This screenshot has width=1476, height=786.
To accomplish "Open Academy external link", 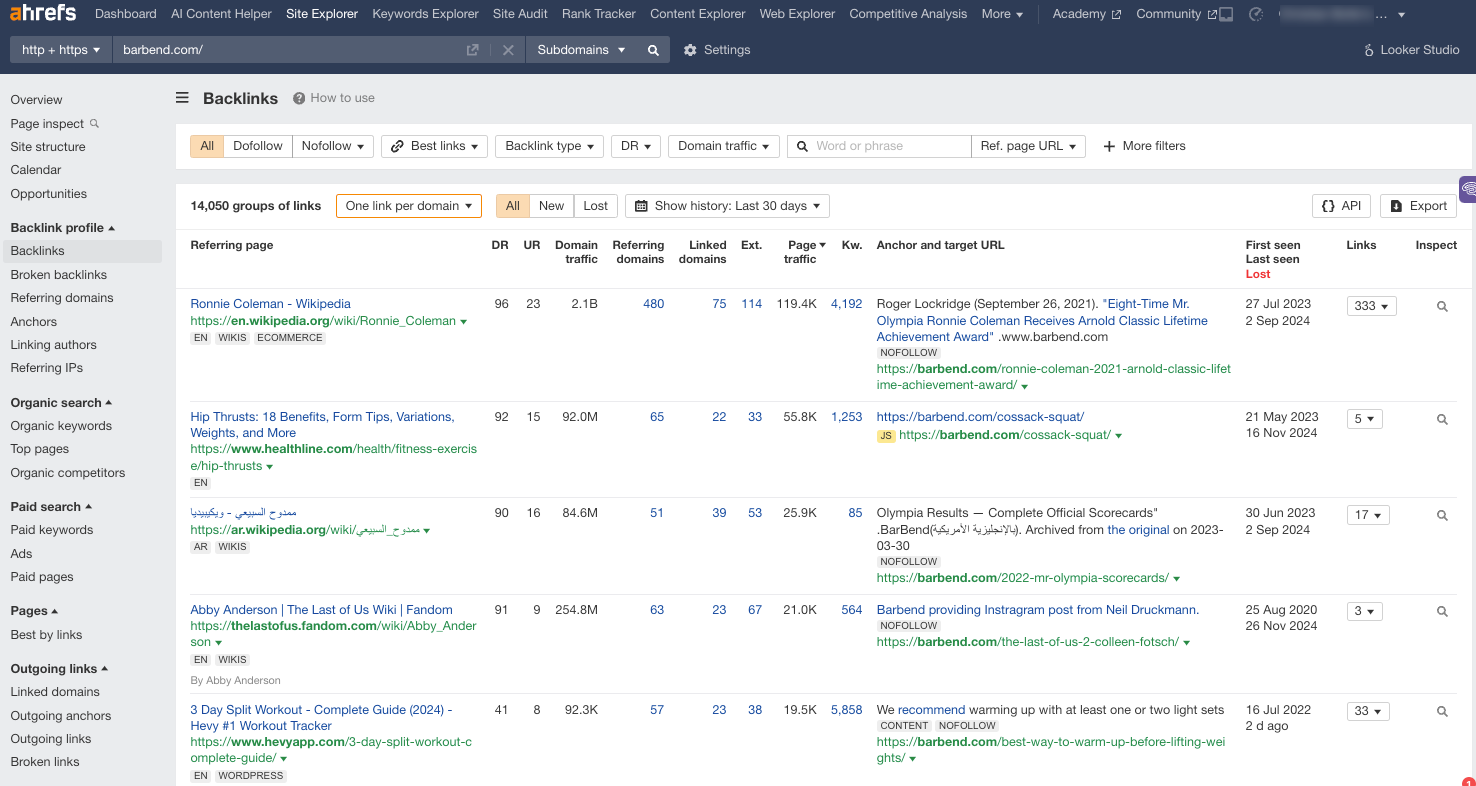I will [x=1087, y=14].
